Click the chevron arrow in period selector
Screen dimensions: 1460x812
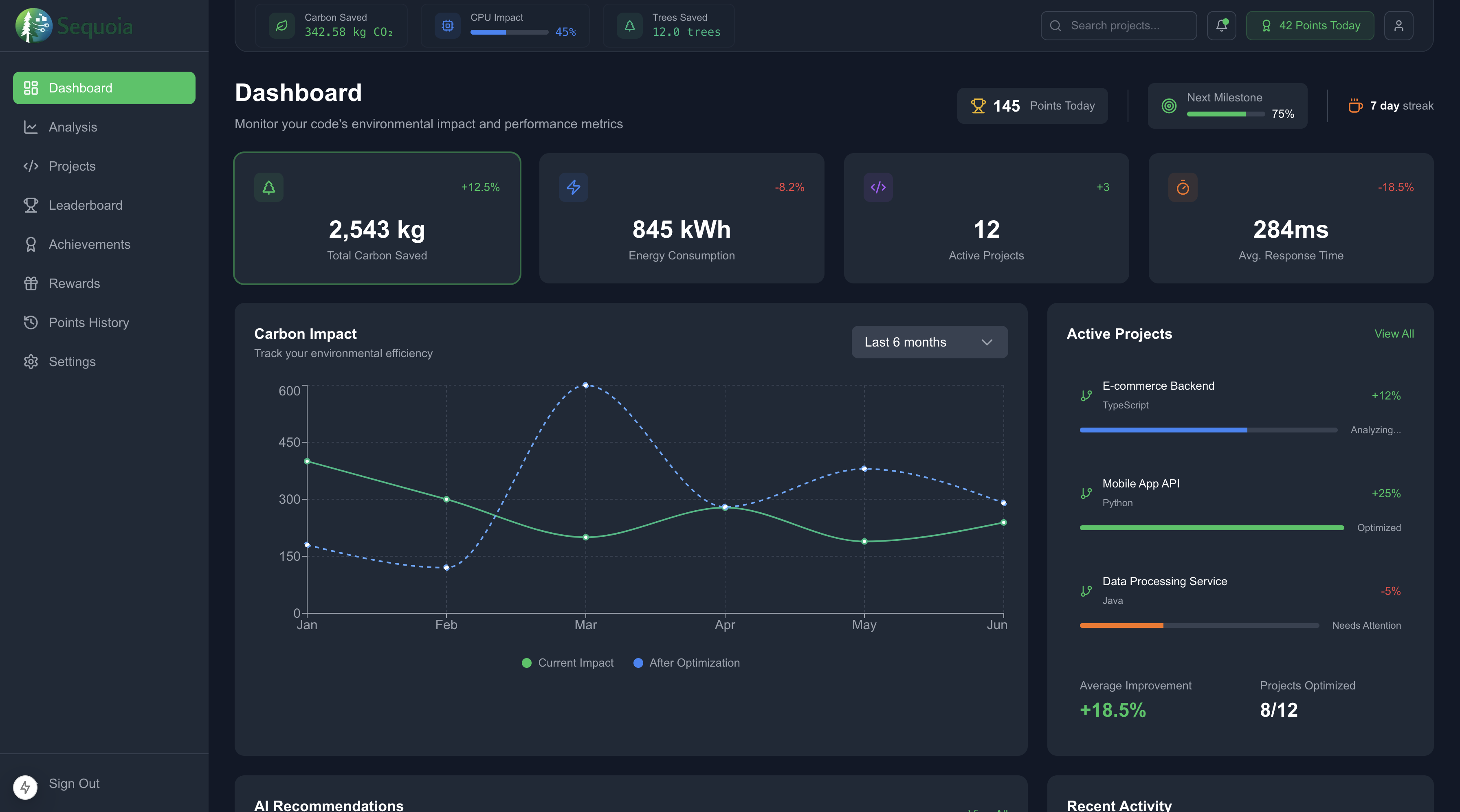pyautogui.click(x=987, y=342)
